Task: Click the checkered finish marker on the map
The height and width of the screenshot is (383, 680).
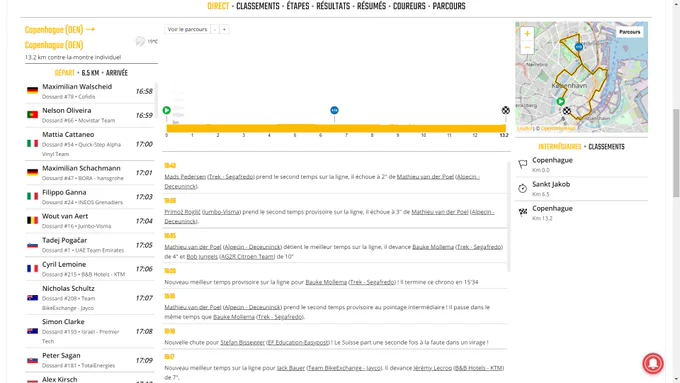Action: pos(567,111)
